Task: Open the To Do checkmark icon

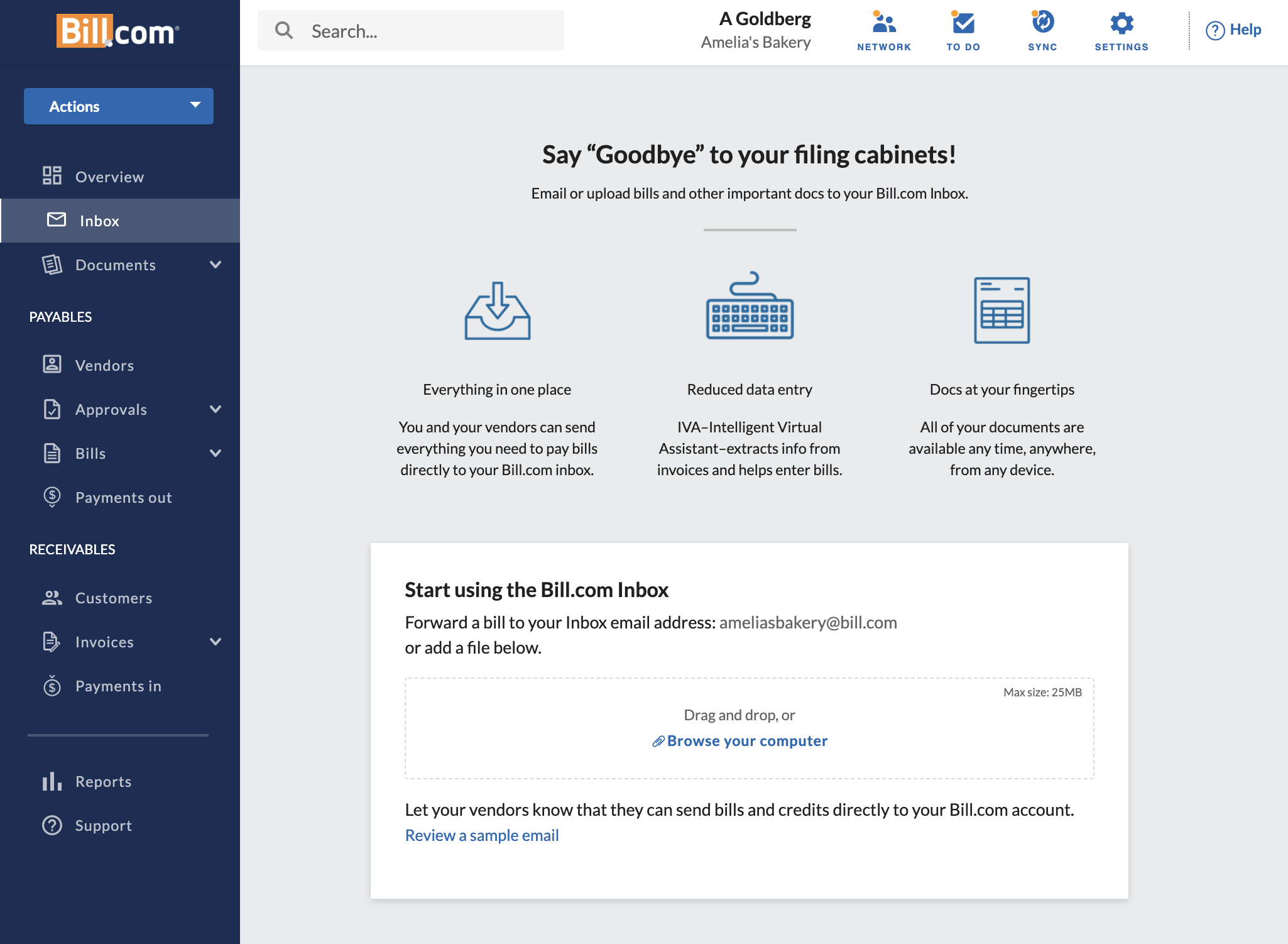Action: tap(963, 23)
